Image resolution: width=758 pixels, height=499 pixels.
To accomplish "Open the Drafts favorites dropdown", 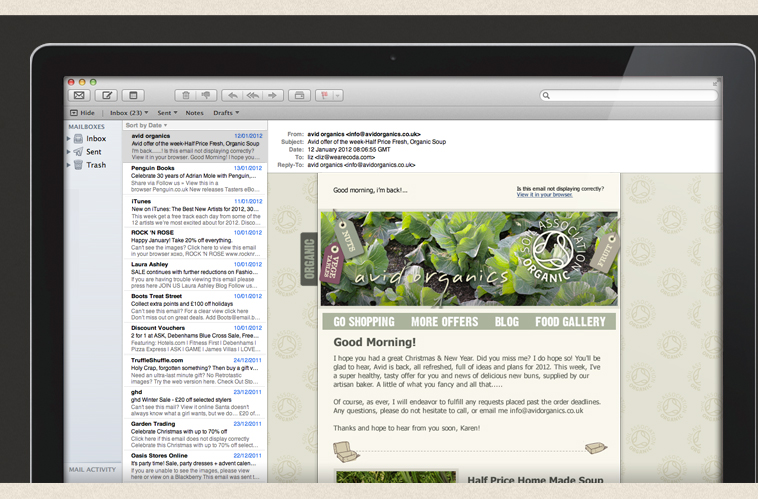I will [x=226, y=113].
